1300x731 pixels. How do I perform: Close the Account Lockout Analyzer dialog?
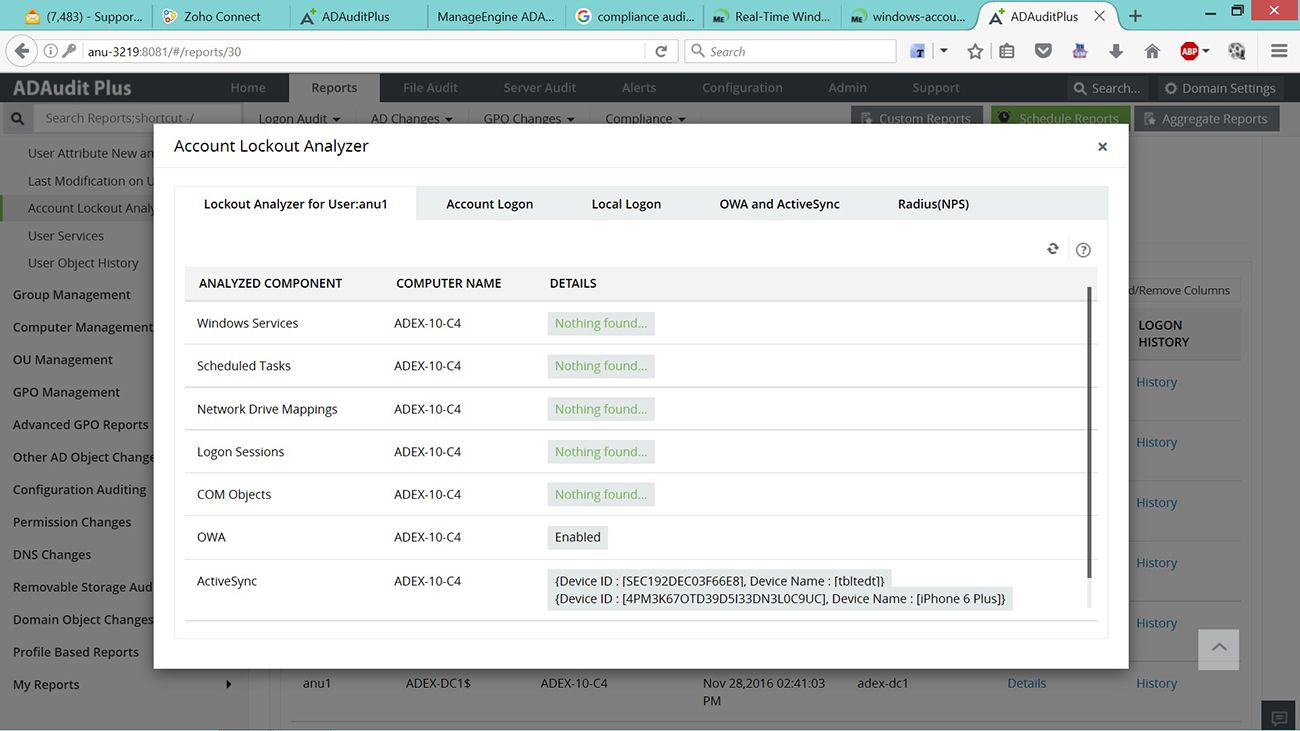[1102, 147]
